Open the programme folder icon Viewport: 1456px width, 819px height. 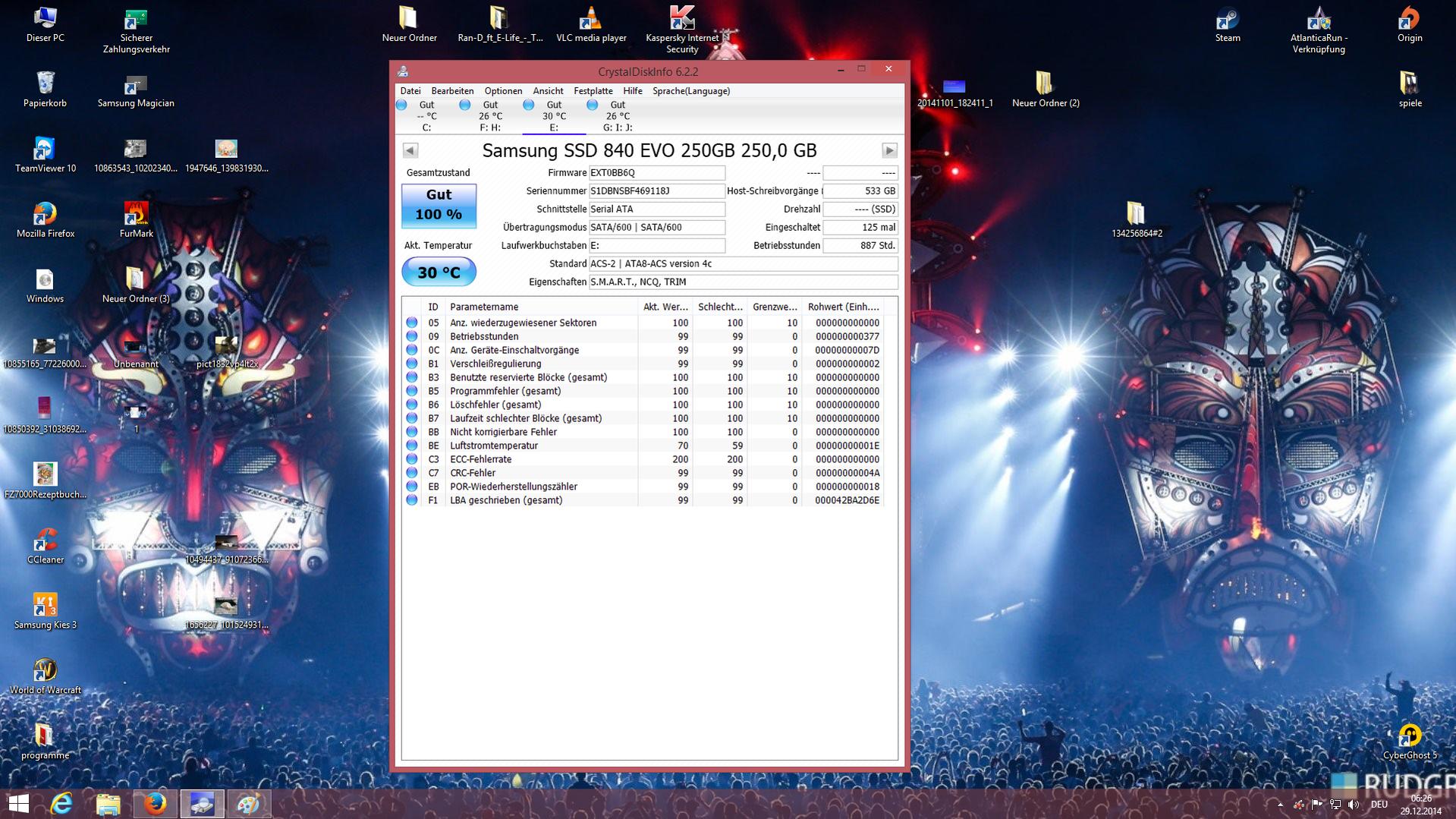pyautogui.click(x=45, y=742)
